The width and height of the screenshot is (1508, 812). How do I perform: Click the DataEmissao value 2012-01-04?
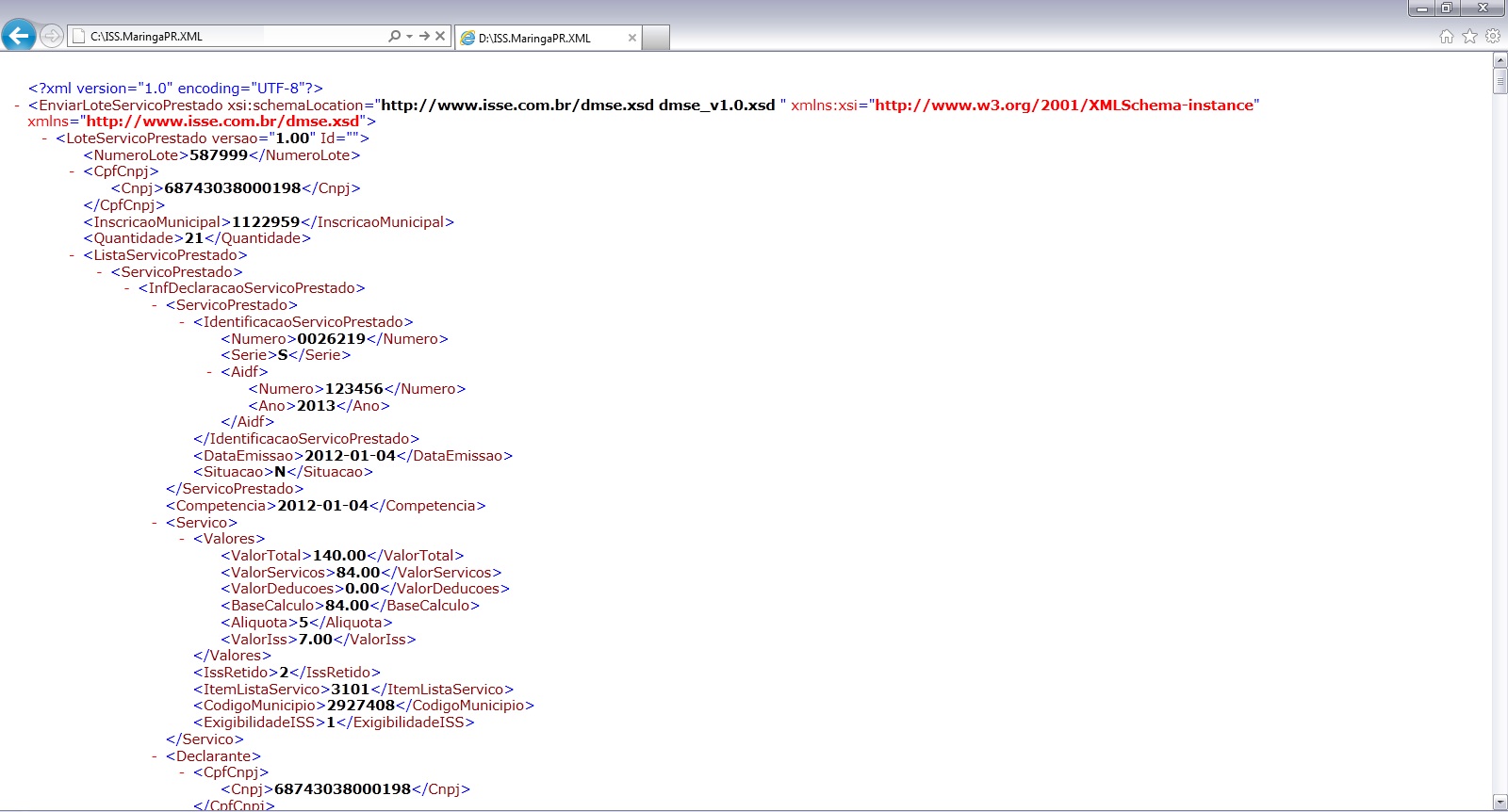pyautogui.click(x=351, y=456)
